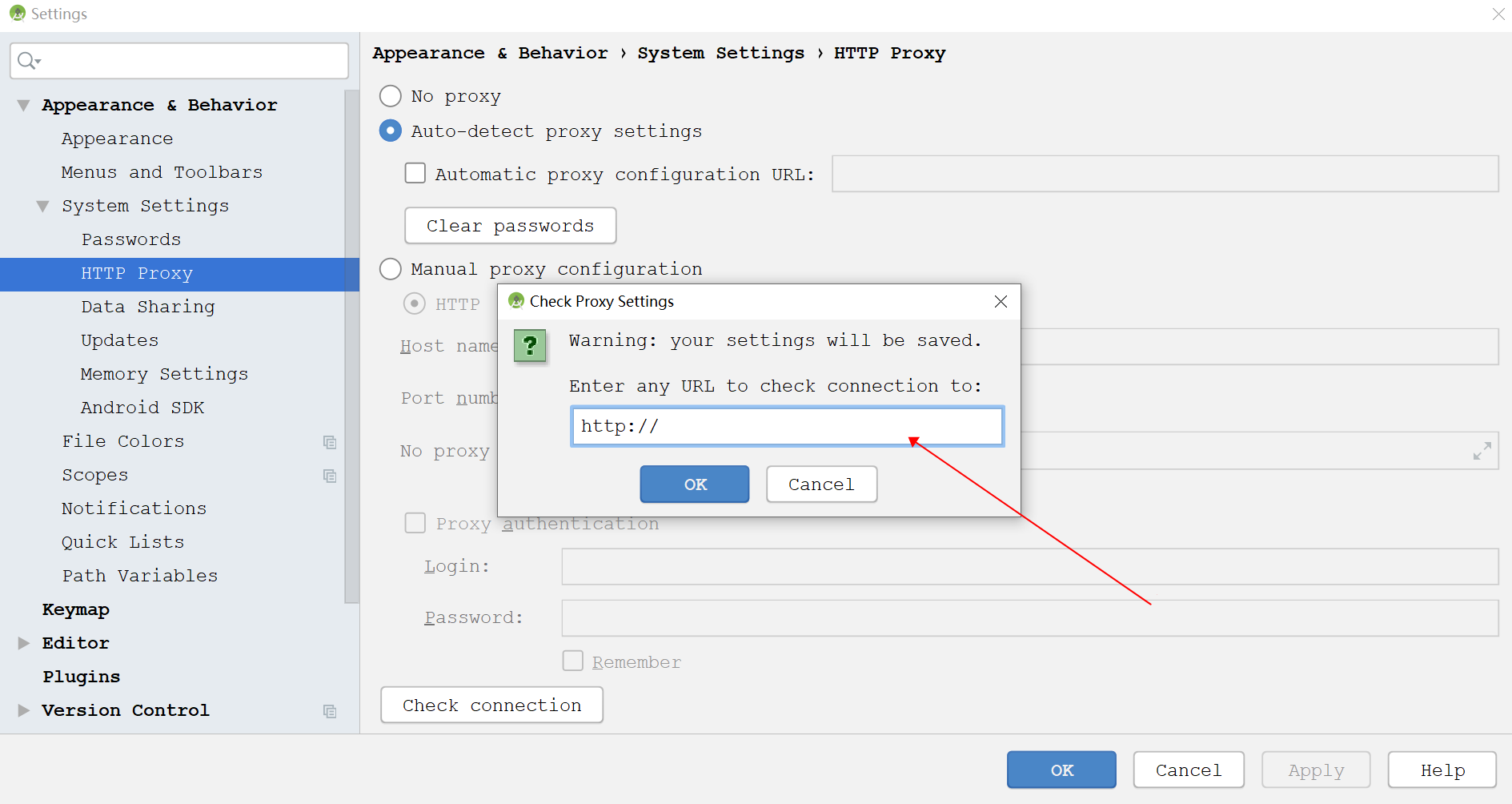Click the question mark icon in warning dialog

530,345
